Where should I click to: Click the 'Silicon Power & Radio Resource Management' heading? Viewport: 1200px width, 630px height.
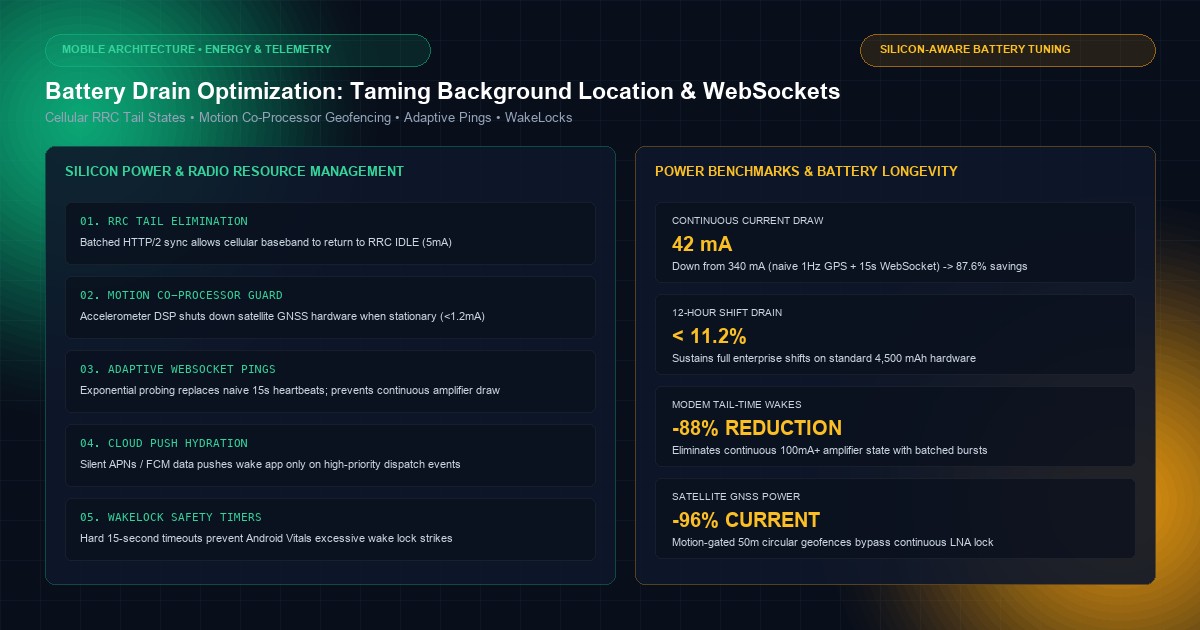click(234, 172)
